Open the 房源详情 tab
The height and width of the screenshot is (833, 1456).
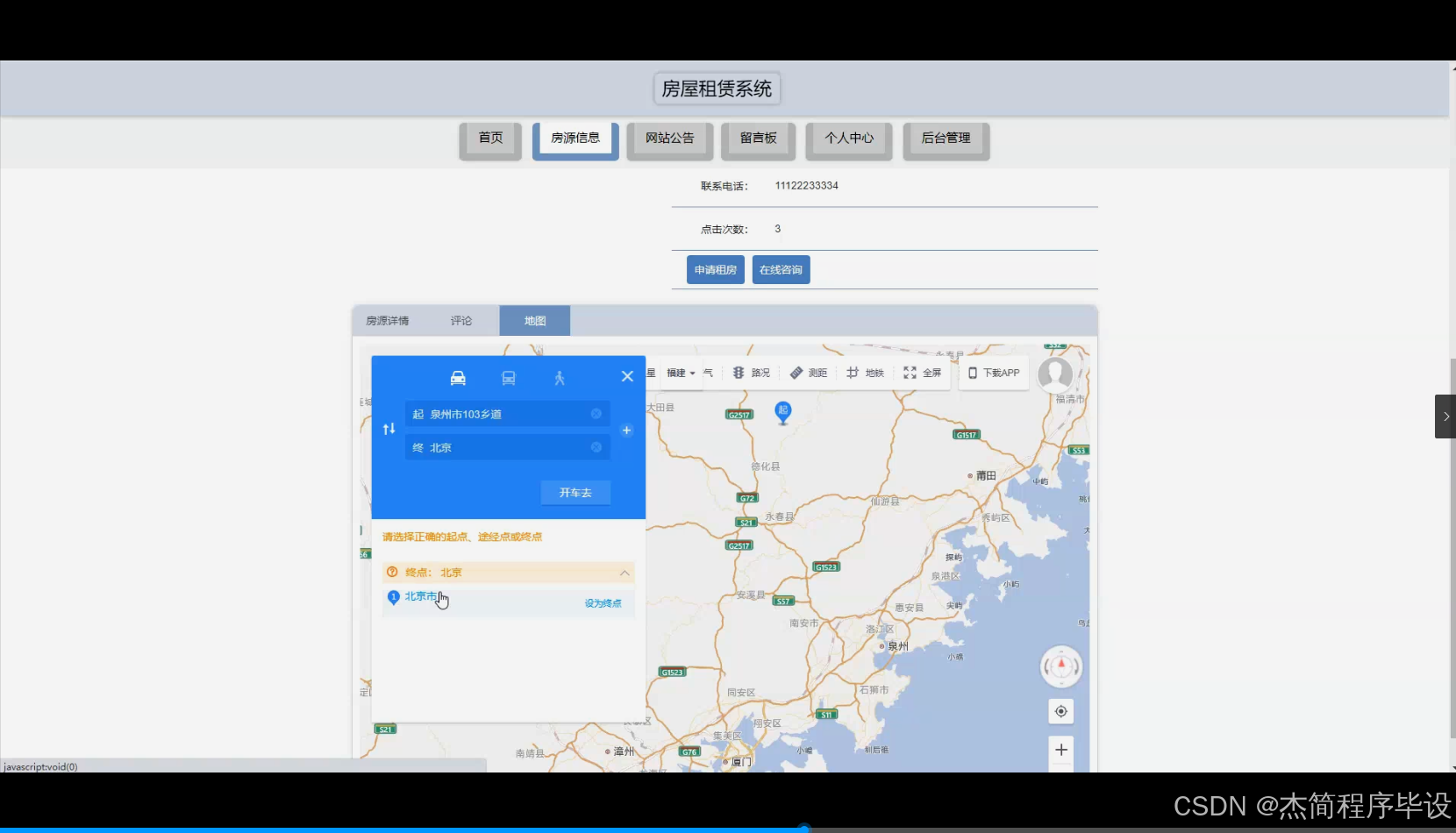(388, 321)
